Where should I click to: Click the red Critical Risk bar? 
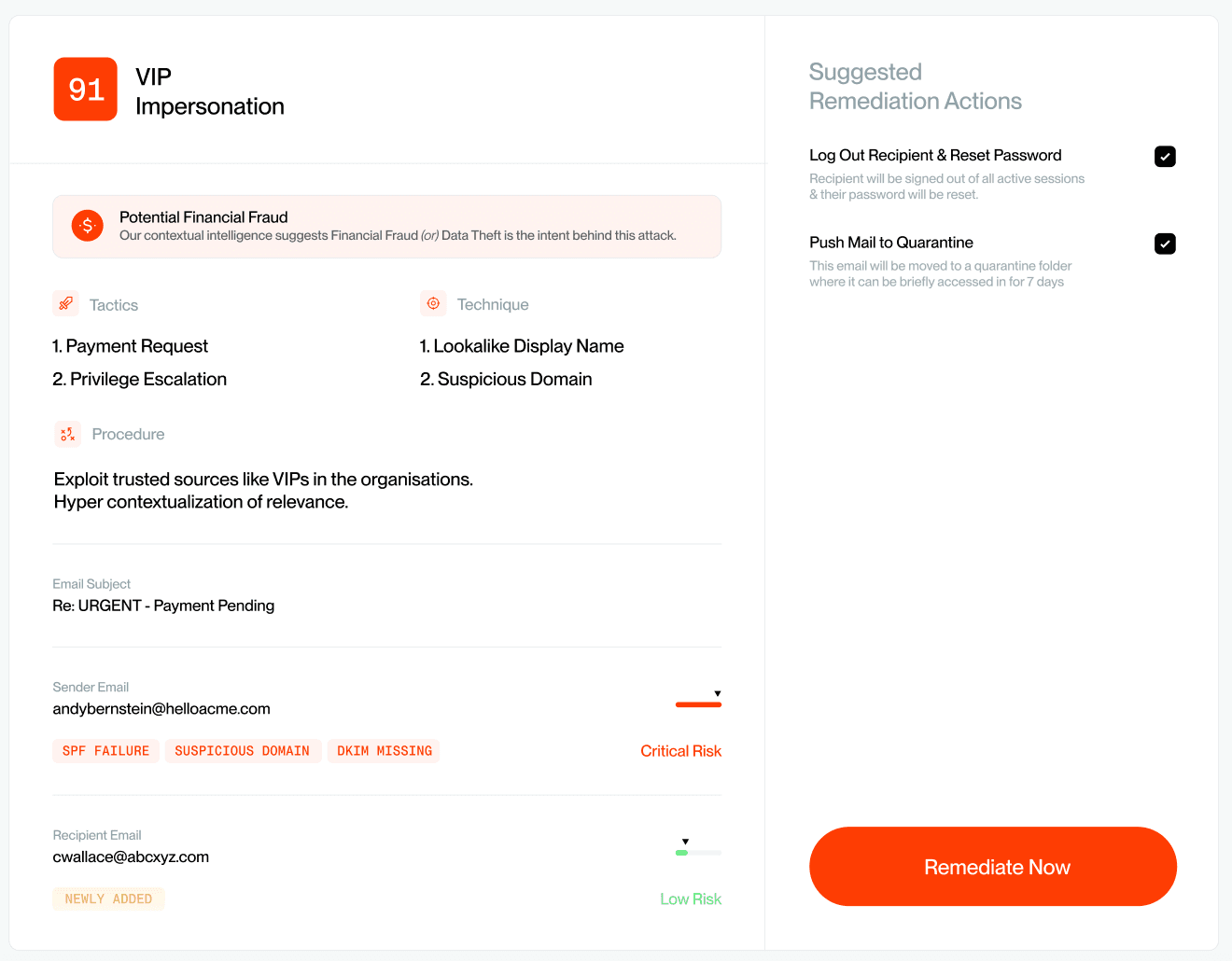[x=698, y=704]
